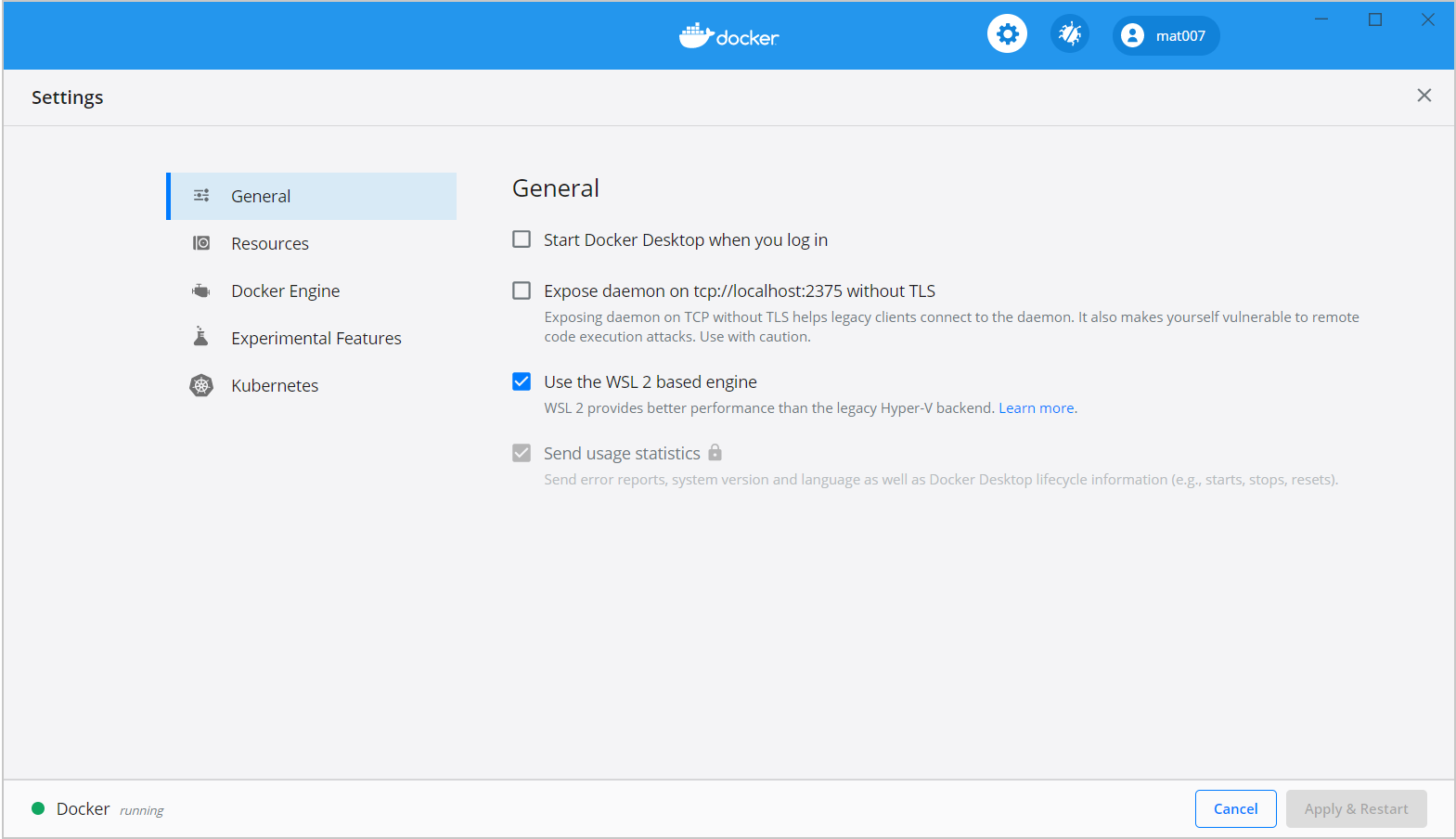
Task: Click the Experimental Features flask icon
Action: [x=200, y=337]
